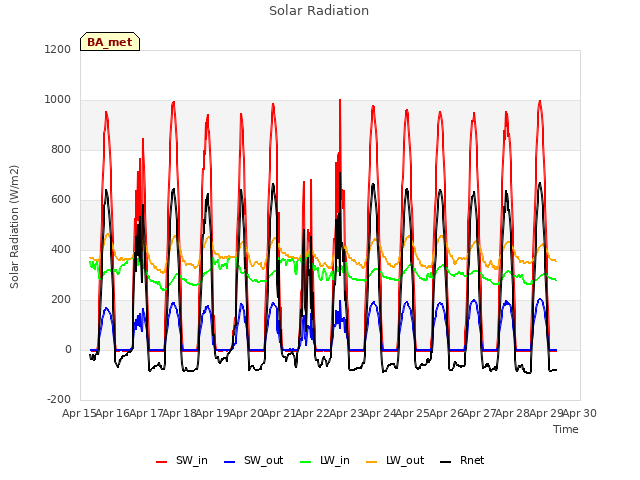Click the Apr 30 x-axis label
The image size is (640, 480).
pos(580,413)
